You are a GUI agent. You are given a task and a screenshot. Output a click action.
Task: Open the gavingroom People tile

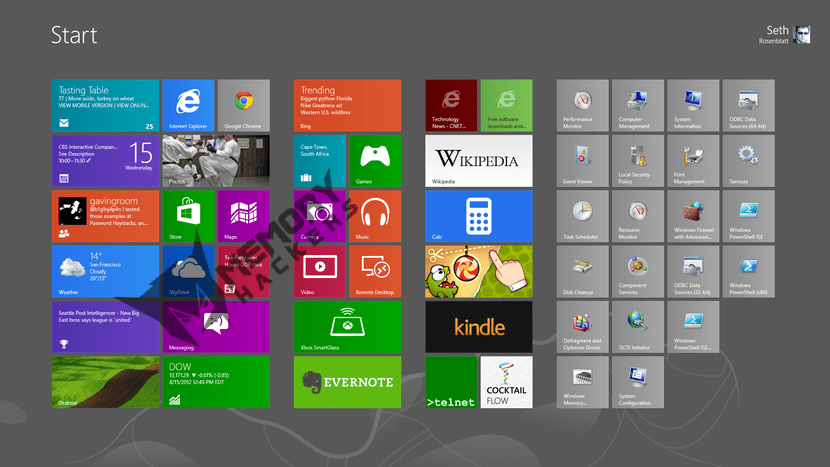[x=105, y=216]
